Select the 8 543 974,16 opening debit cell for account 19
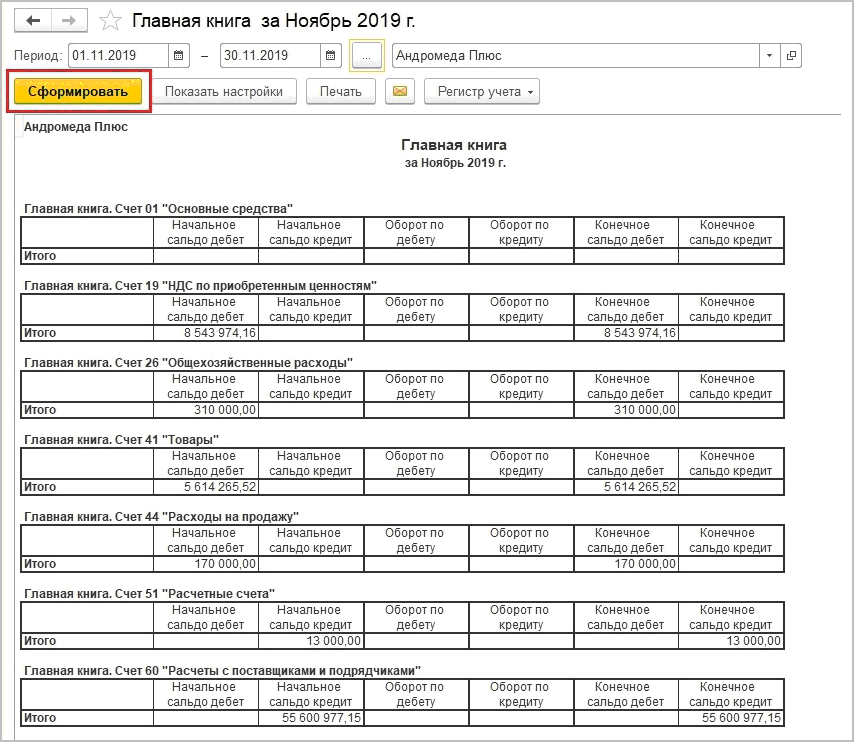Viewport: 854px width, 742px height. click(x=206, y=333)
